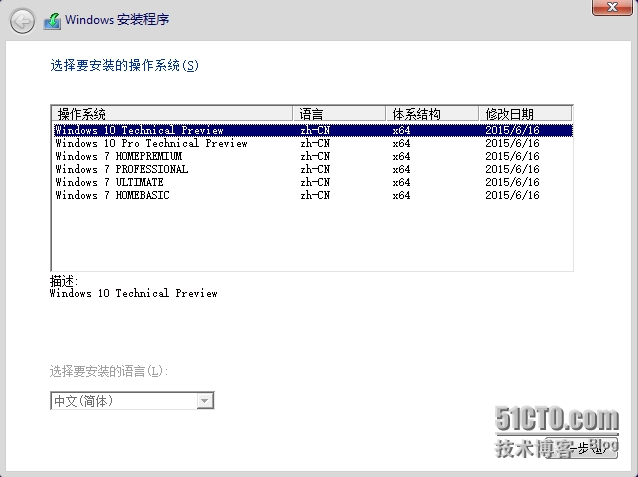The height and width of the screenshot is (477, 638).
Task: Select Windows 7 HOMEPREMIUM from list
Action: (x=119, y=156)
